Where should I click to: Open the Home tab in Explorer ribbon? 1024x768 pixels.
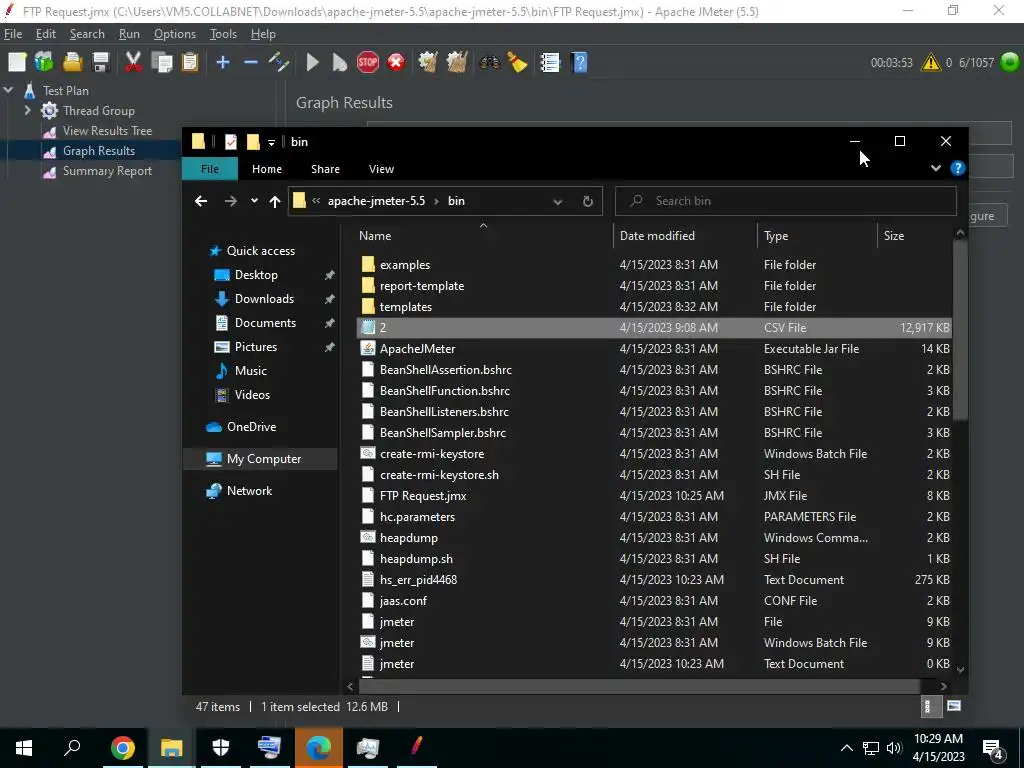267,168
